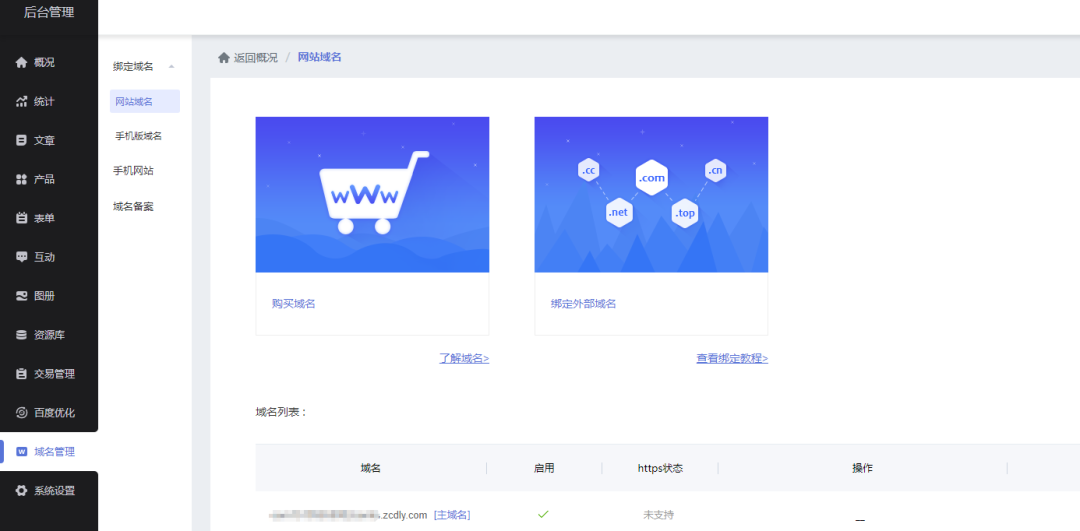Click the https状态 column header
The height and width of the screenshot is (531, 1080).
pyautogui.click(x=660, y=468)
